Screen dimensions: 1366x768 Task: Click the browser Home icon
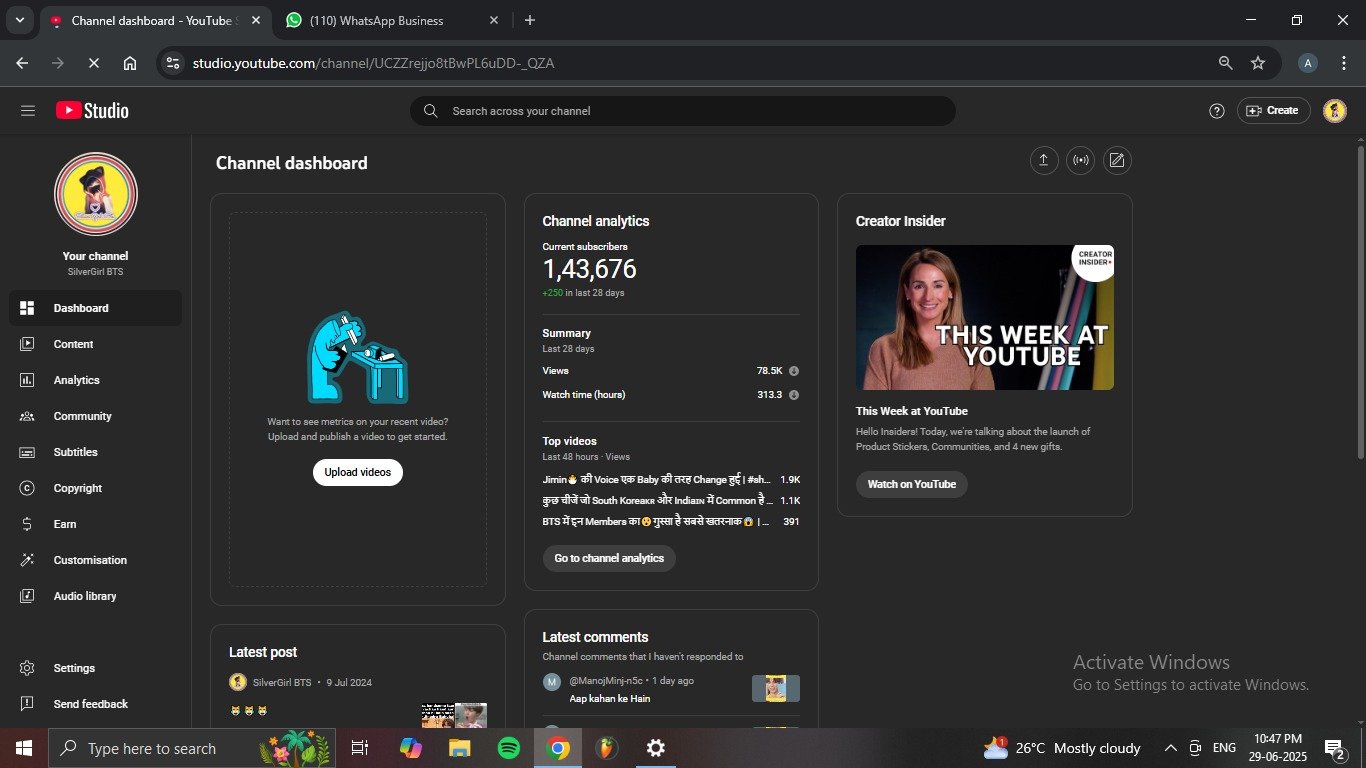[130, 63]
